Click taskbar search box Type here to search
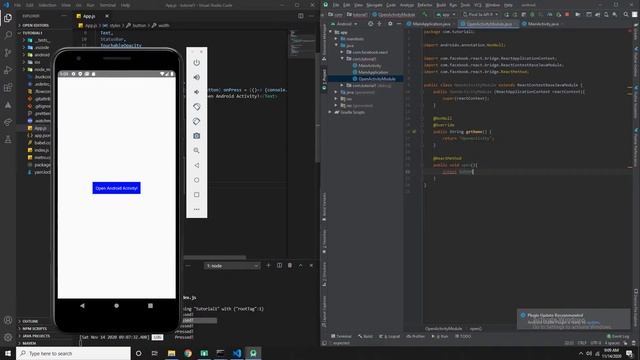The image size is (640, 360). [73, 353]
